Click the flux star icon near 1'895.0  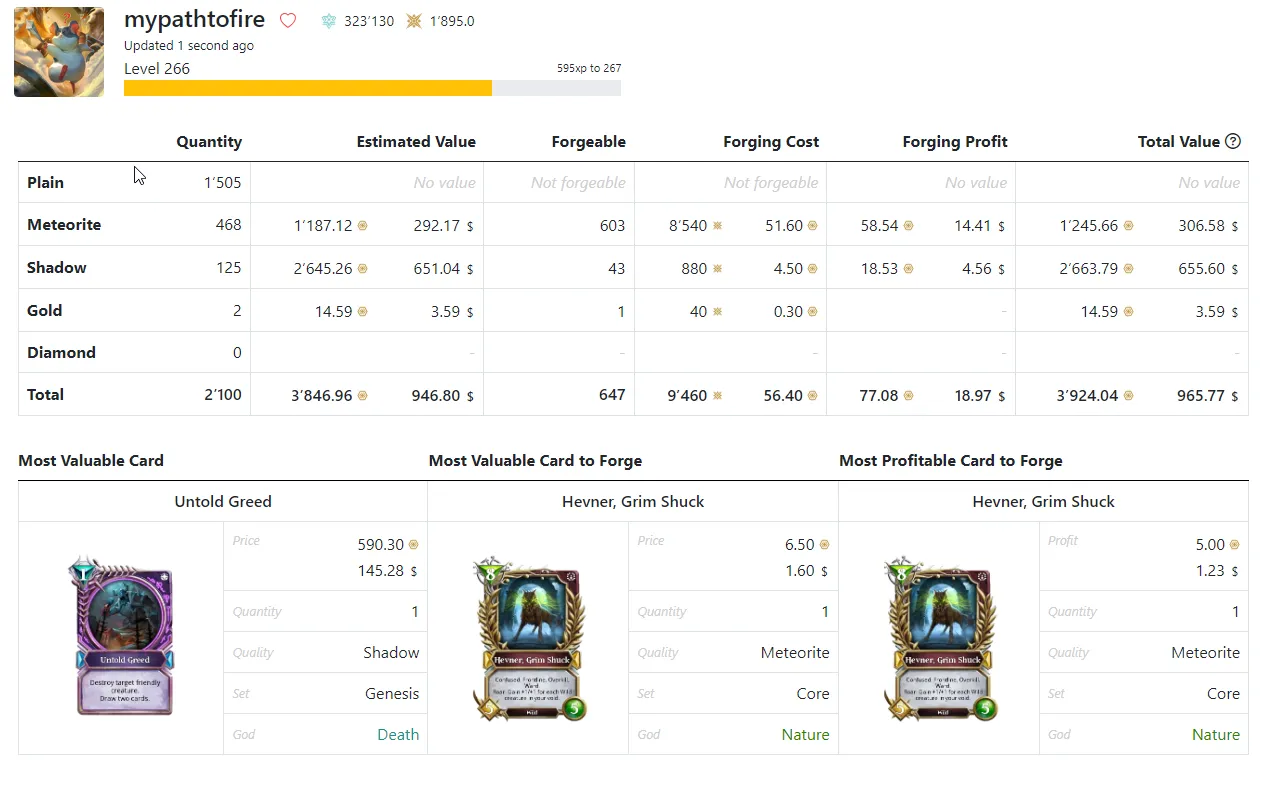coord(414,21)
